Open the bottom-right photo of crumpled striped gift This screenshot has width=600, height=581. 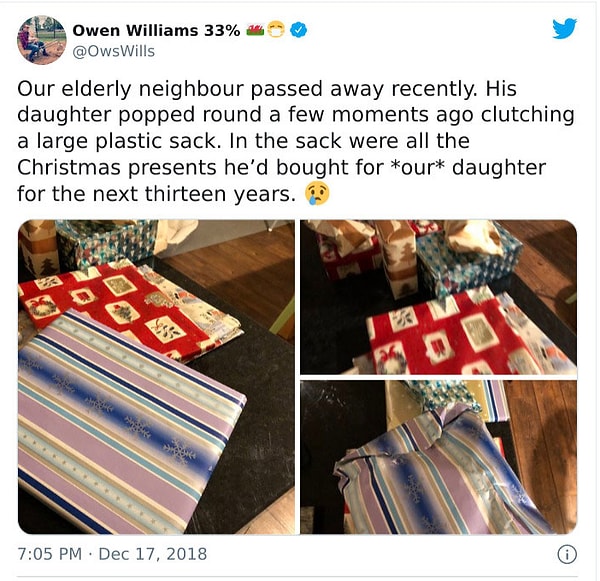click(x=439, y=457)
